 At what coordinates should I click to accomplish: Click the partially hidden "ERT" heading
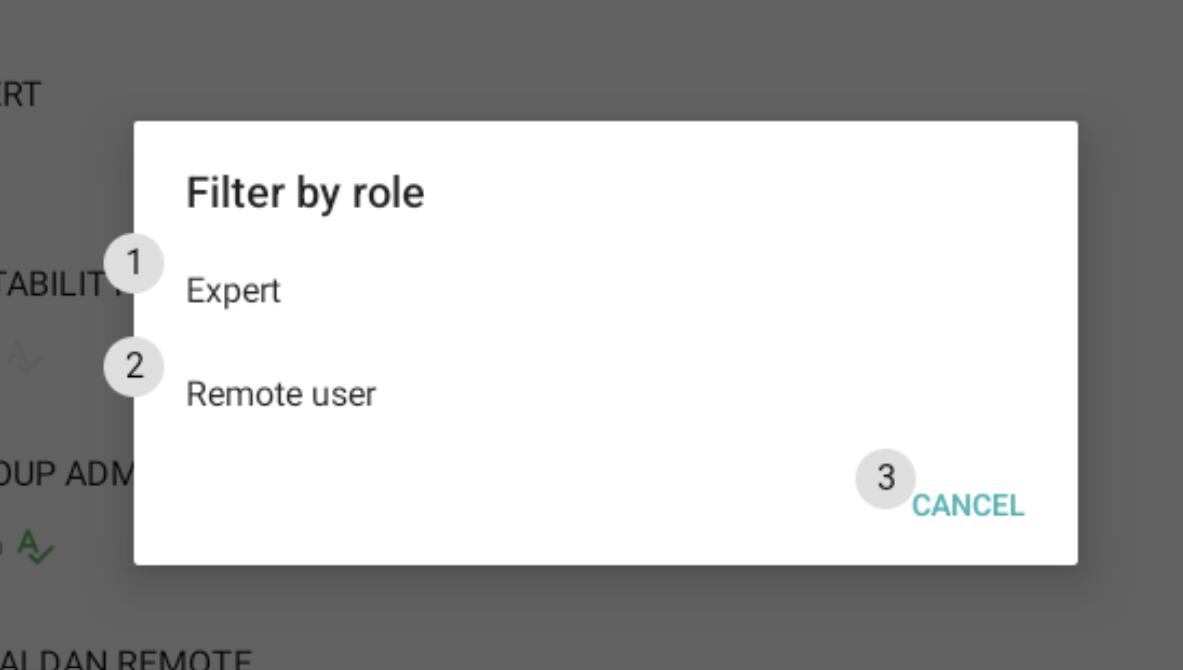pos(20,96)
